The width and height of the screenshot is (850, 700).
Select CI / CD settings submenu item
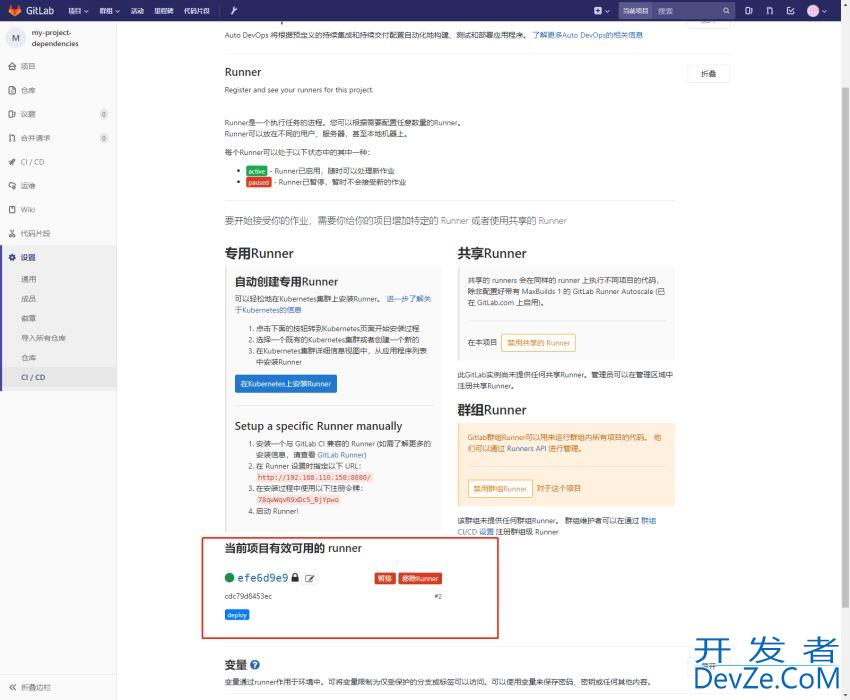33,377
